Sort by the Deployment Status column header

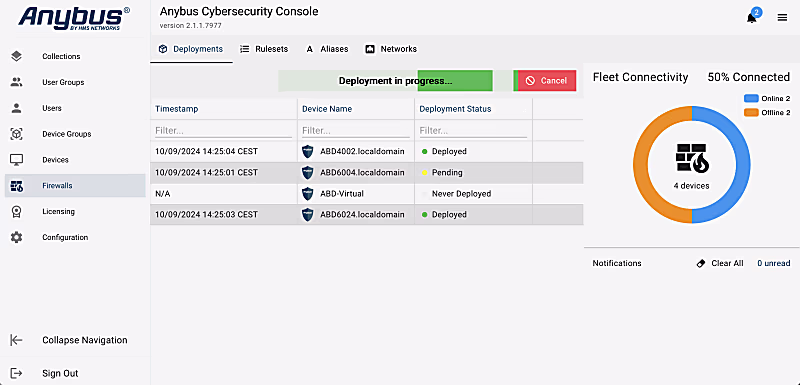455,109
